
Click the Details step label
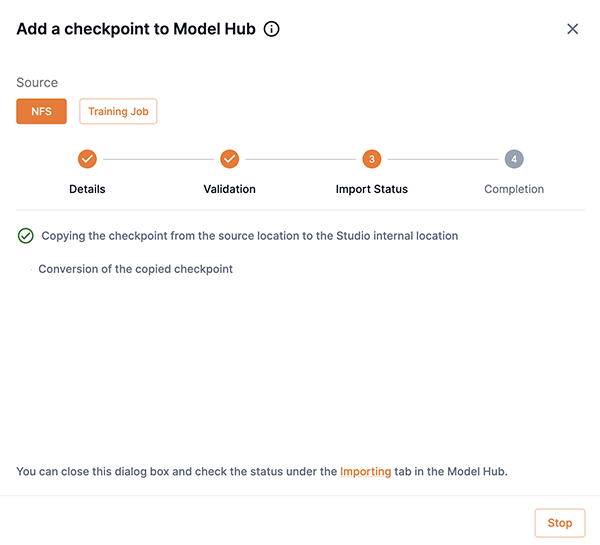(87, 189)
